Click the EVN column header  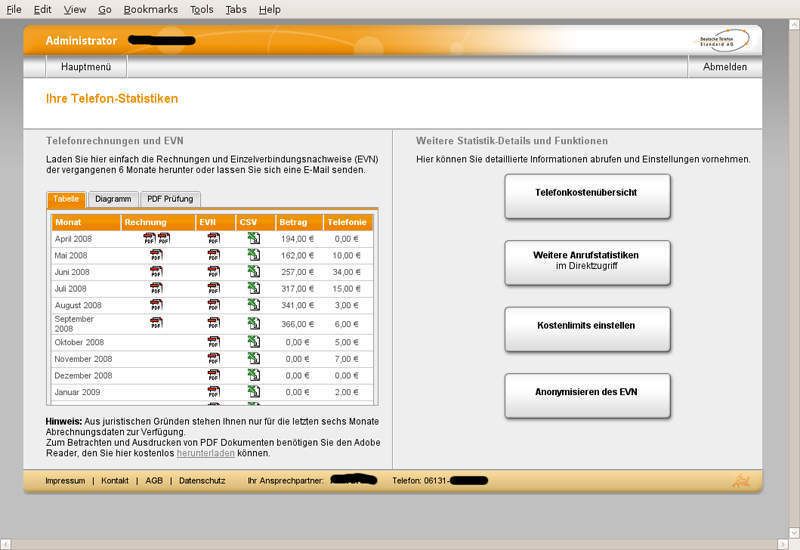point(216,222)
